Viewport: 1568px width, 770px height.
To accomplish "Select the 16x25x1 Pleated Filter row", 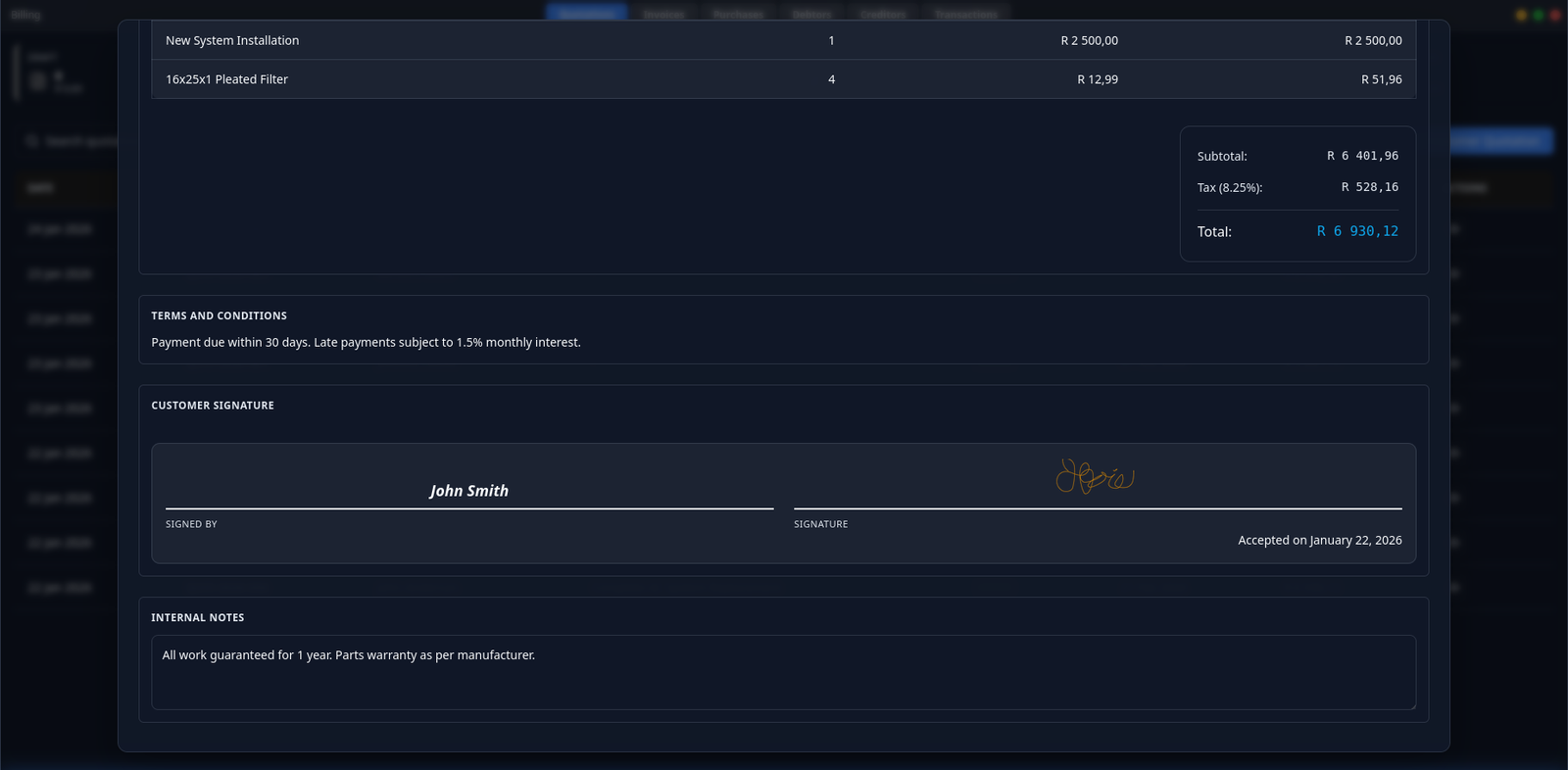I will click(226, 79).
